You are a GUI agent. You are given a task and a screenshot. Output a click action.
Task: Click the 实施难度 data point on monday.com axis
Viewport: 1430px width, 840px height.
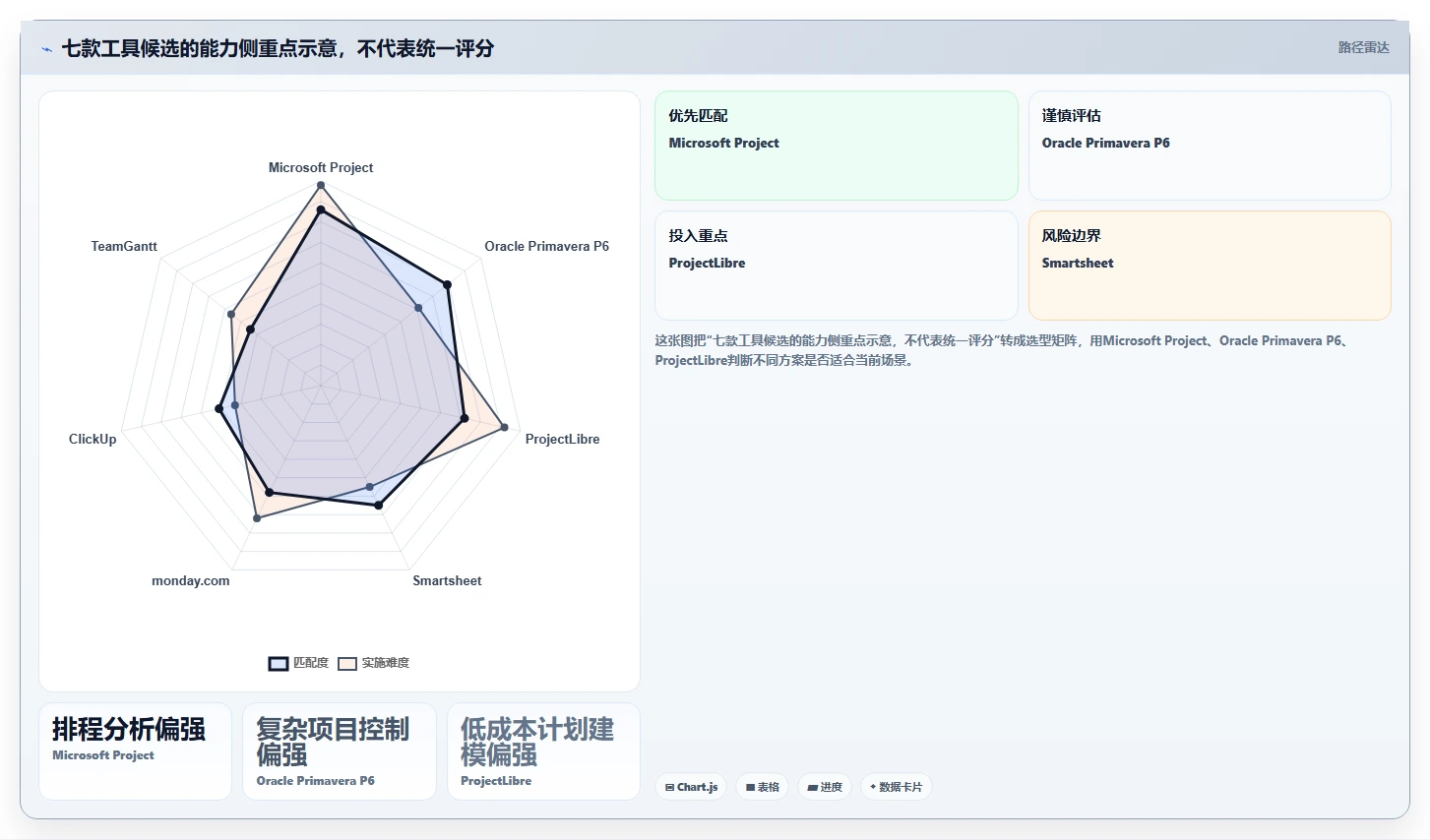pos(257,517)
